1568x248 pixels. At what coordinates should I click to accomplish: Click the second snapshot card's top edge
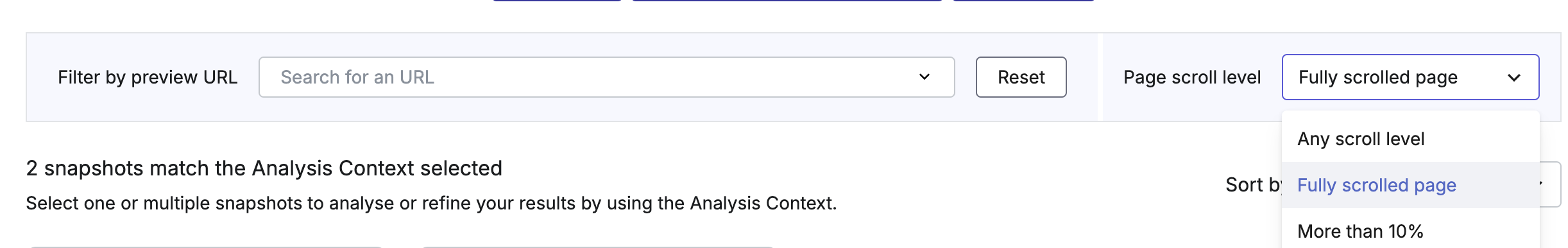pyautogui.click(x=598, y=247)
